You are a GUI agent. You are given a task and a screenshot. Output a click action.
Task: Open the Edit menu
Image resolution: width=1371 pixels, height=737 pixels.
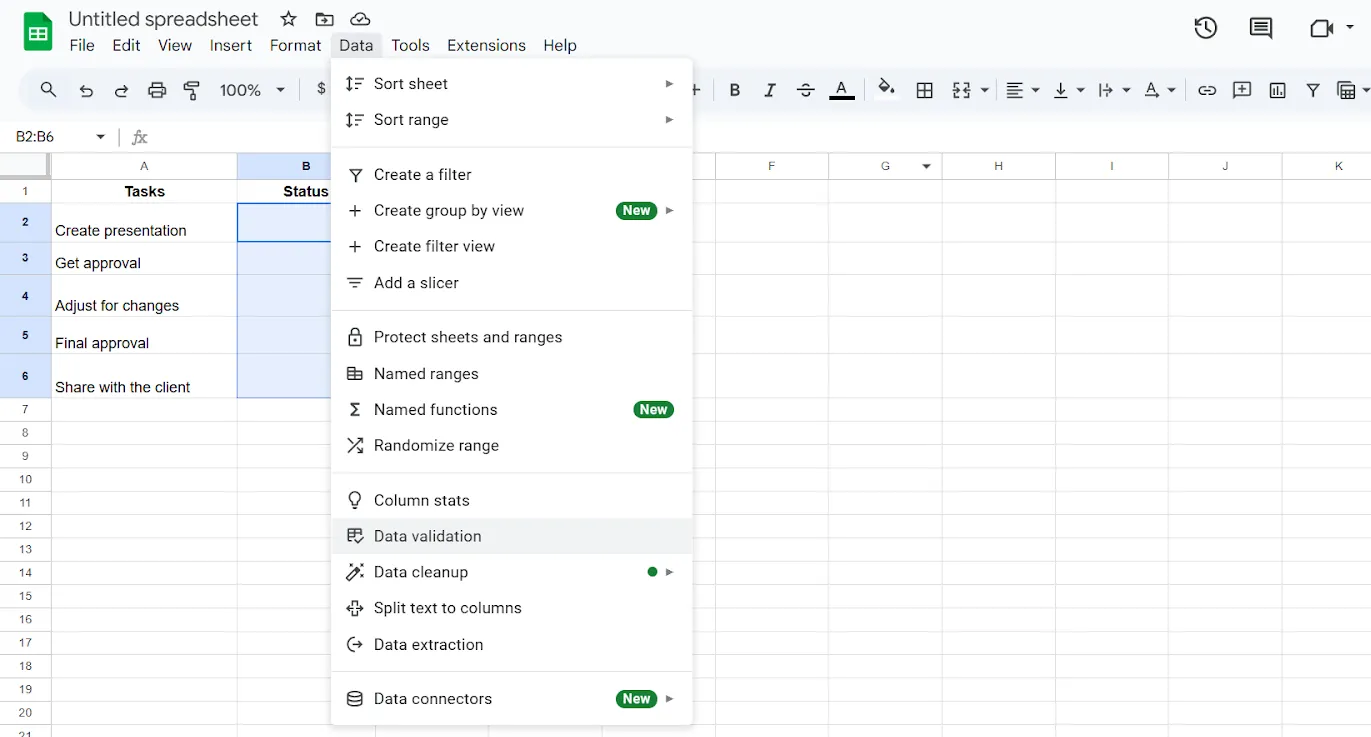click(126, 45)
